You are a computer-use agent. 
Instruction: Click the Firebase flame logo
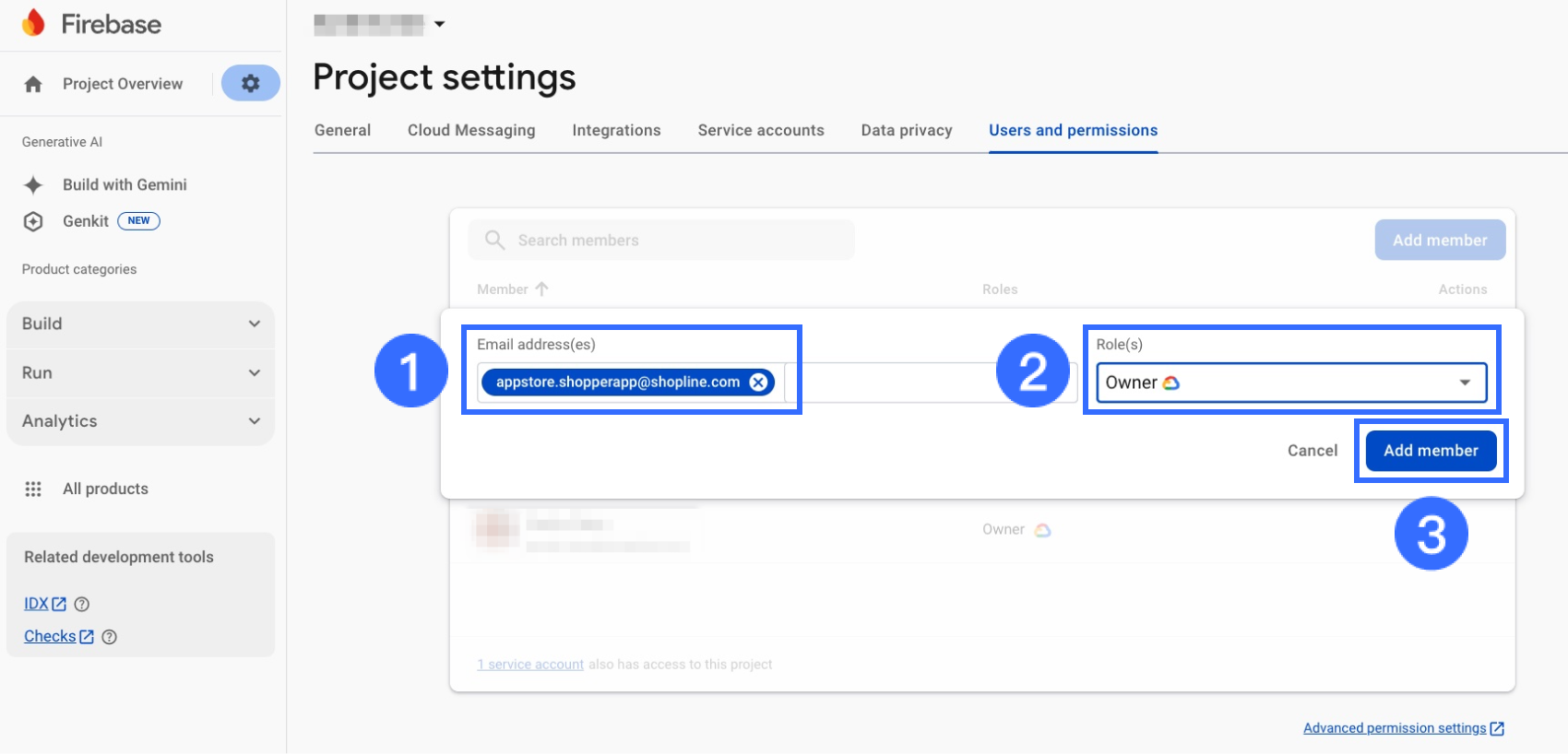(33, 23)
